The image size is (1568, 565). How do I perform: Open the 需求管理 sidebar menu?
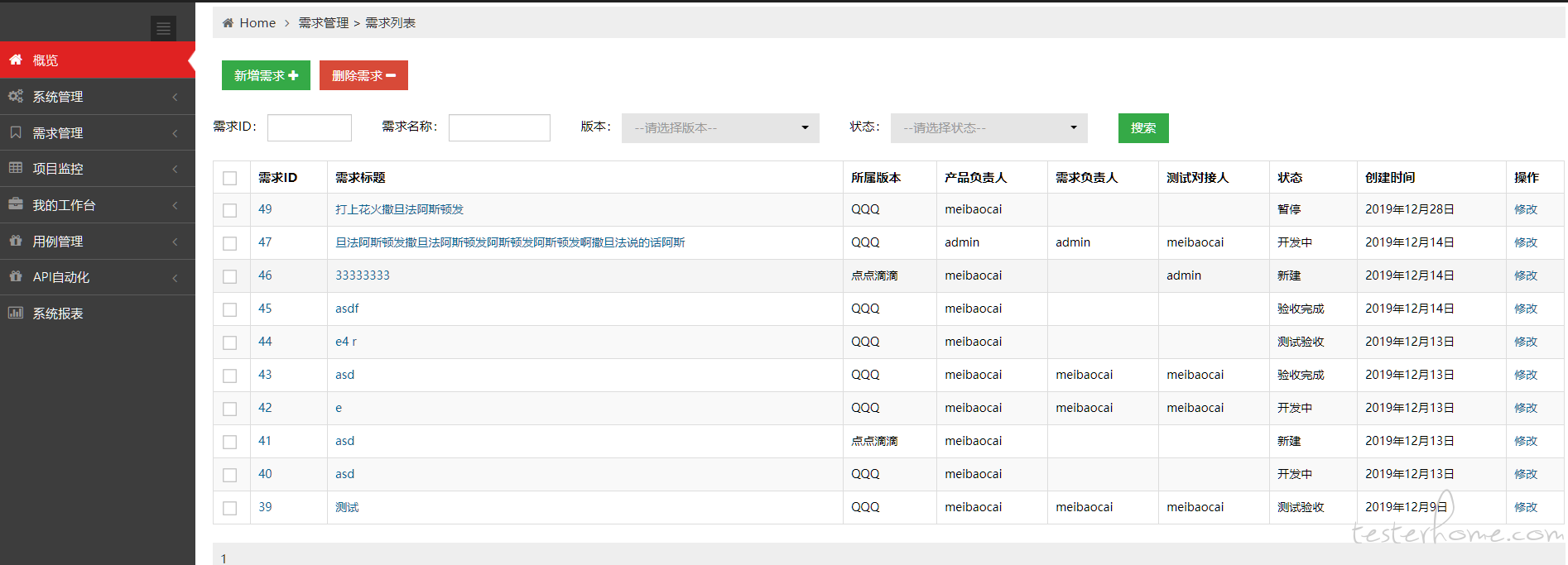[x=98, y=132]
